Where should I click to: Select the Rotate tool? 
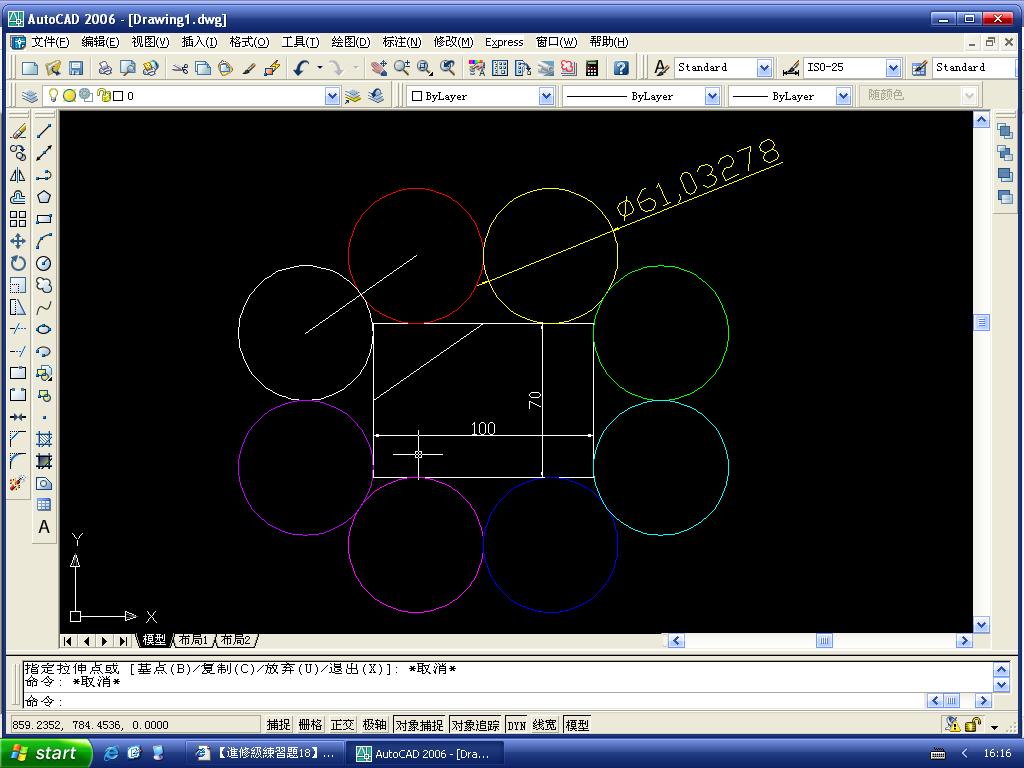pyautogui.click(x=18, y=263)
